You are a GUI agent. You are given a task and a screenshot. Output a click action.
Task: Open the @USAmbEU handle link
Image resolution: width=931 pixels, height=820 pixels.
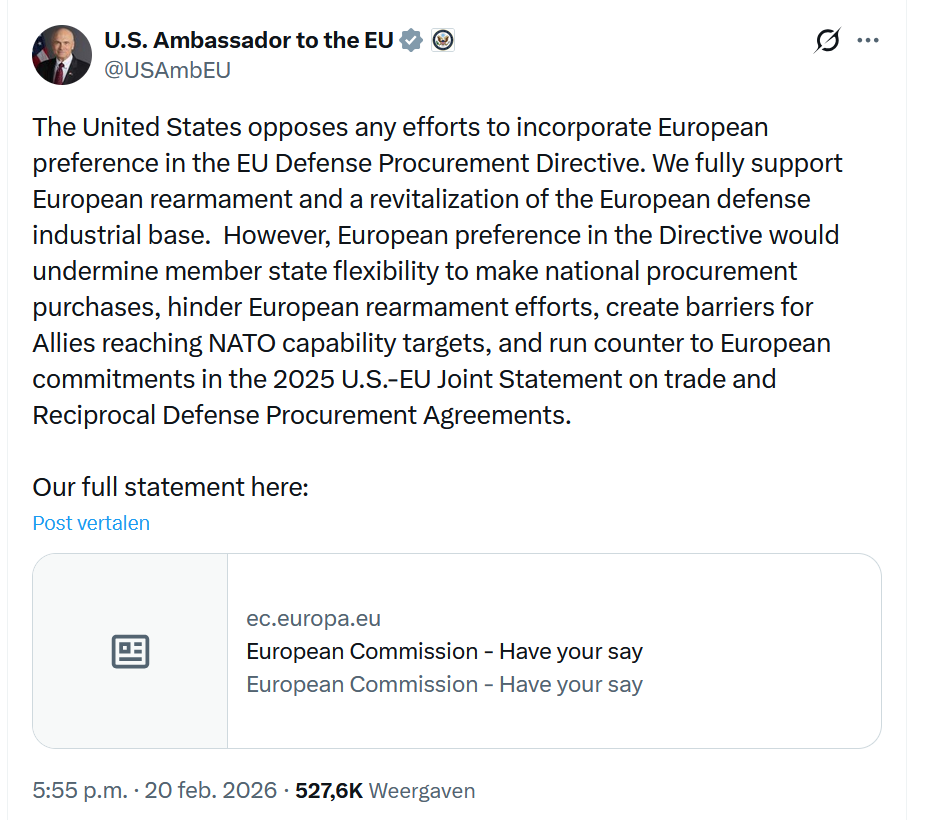(x=167, y=70)
